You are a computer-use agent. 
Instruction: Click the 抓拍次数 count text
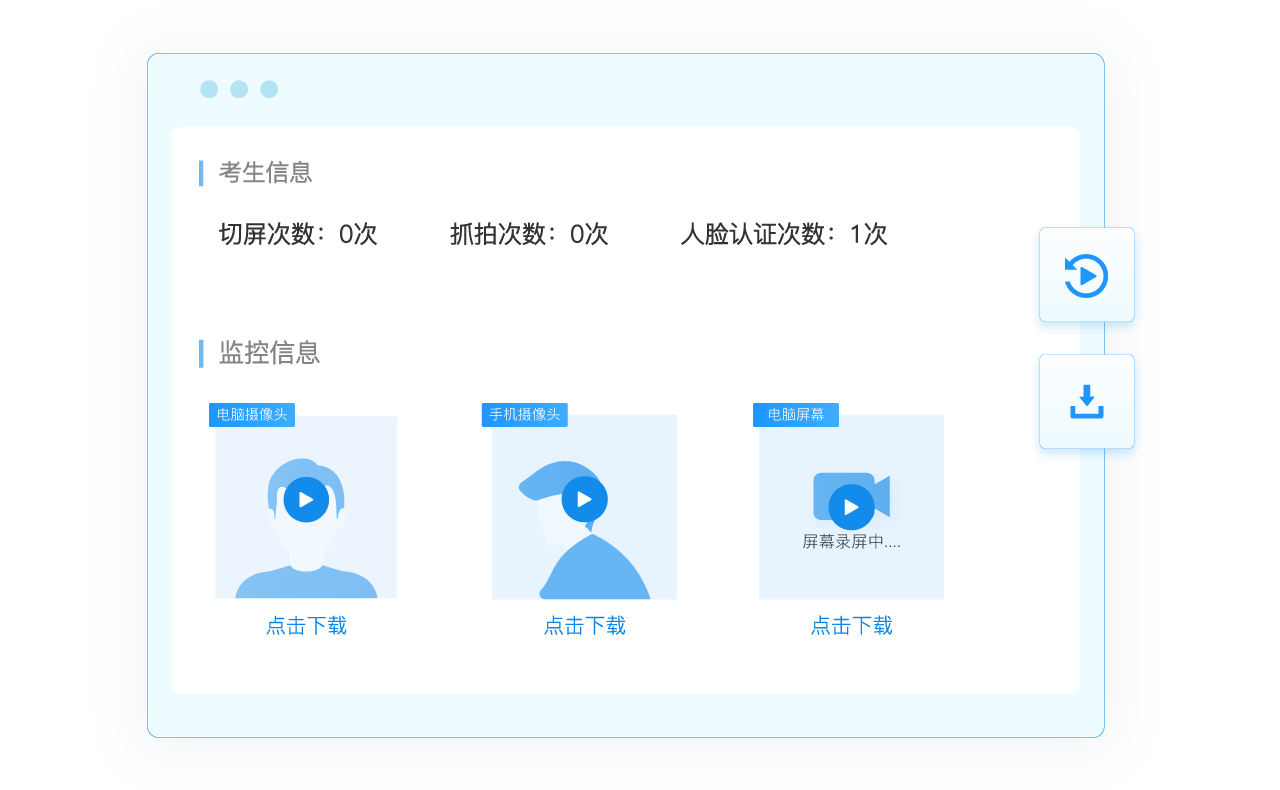[529, 235]
